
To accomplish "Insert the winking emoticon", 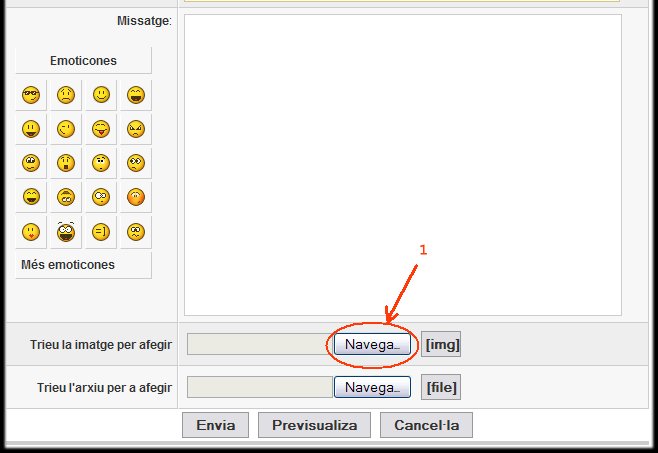I will [x=66, y=129].
